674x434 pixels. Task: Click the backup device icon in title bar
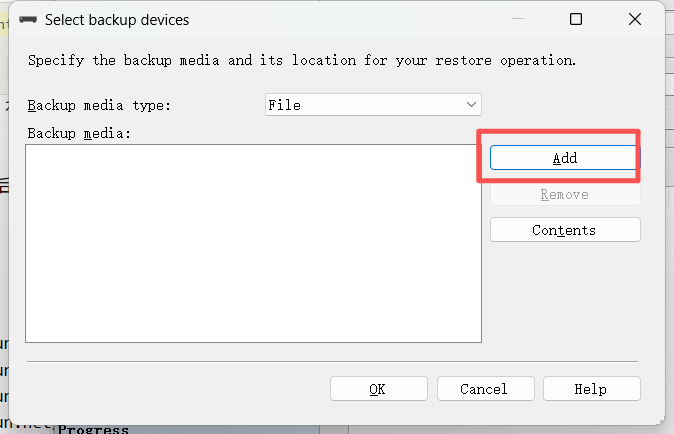click(29, 20)
